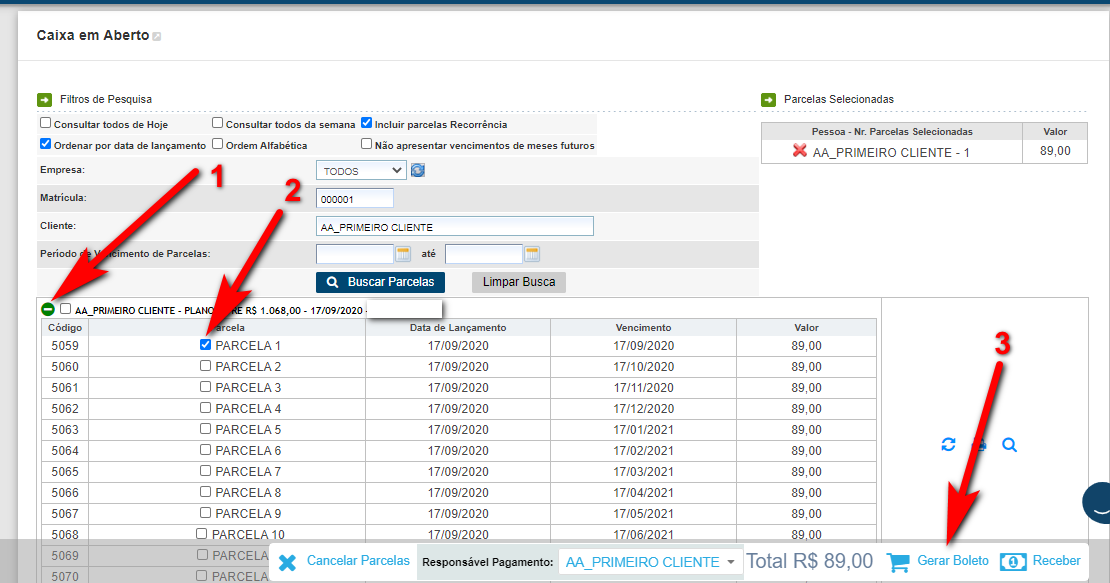This screenshot has width=1110, height=583.
Task: Collapse the AA_PRIMEIRO CLIENTE plan group
Action: (48, 309)
